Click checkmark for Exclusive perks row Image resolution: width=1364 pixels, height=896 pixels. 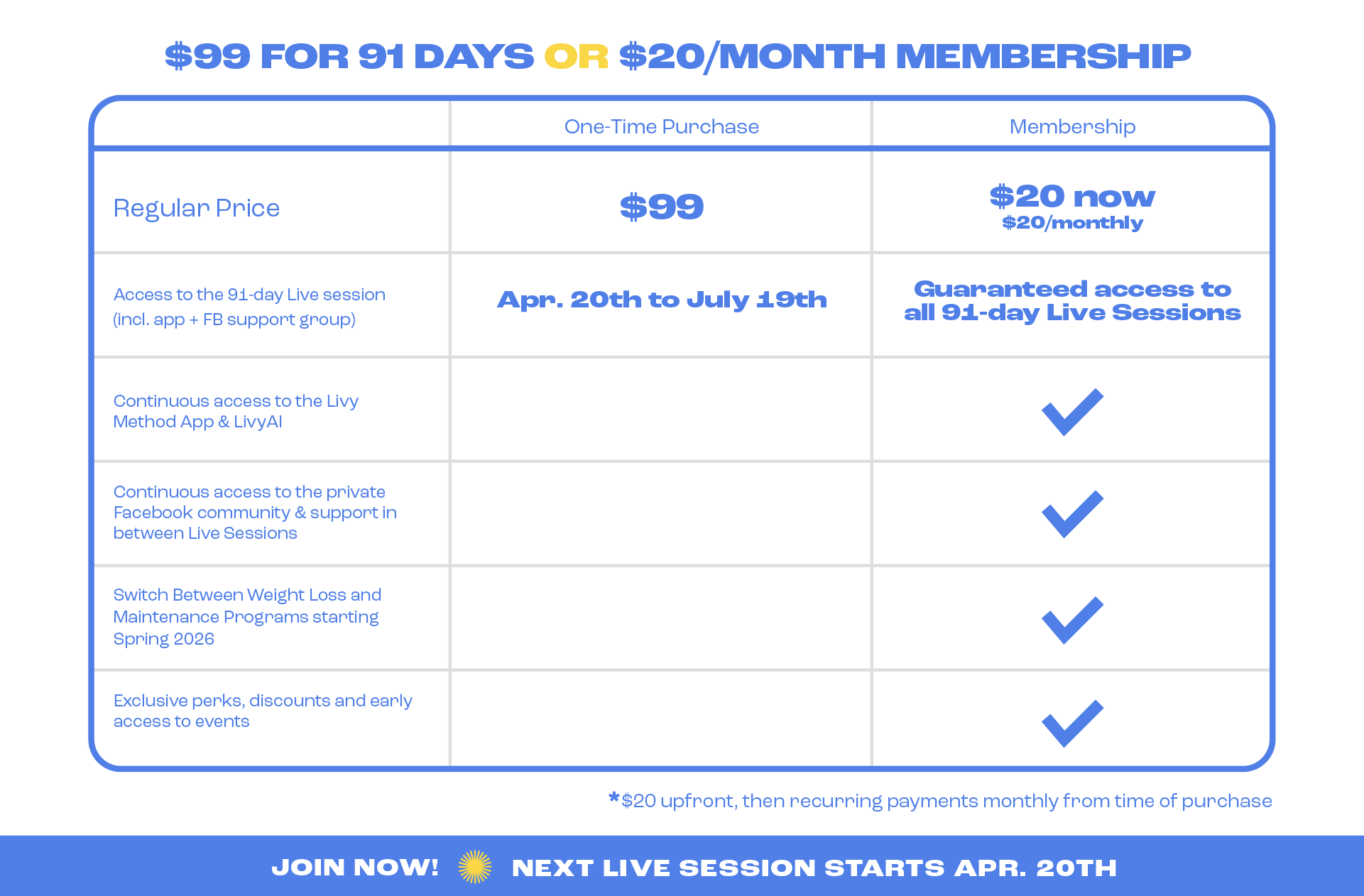[x=1072, y=723]
